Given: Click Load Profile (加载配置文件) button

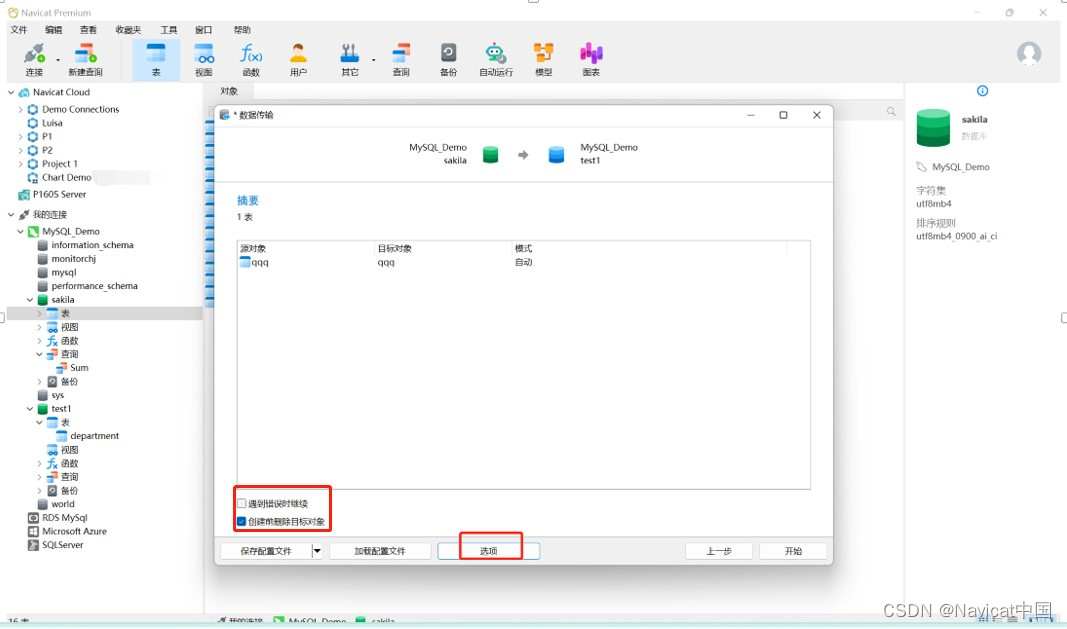Looking at the screenshot, I should pyautogui.click(x=380, y=551).
